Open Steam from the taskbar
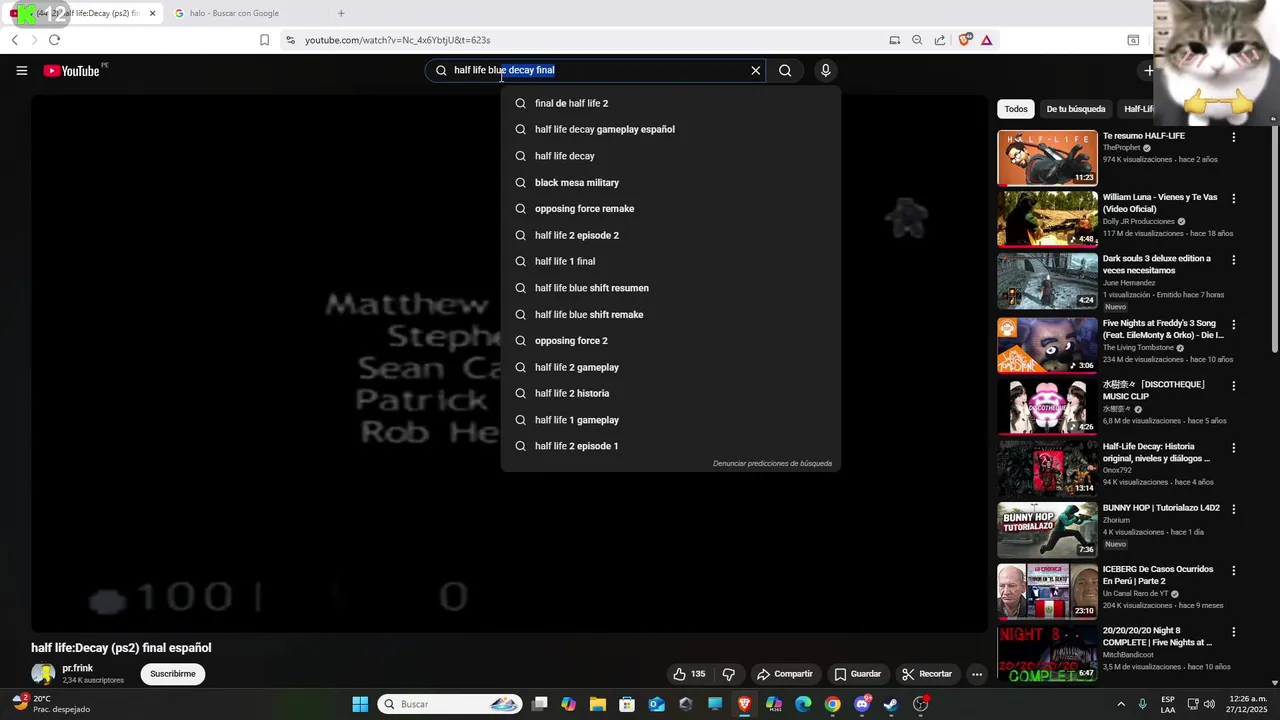1280x720 pixels. (891, 704)
